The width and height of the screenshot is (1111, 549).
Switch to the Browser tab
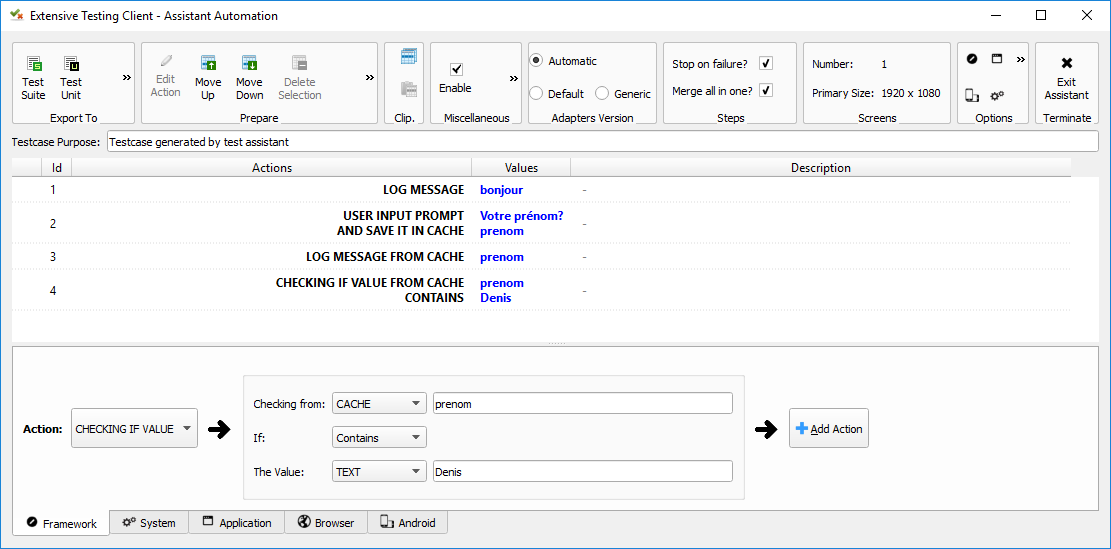click(x=326, y=523)
